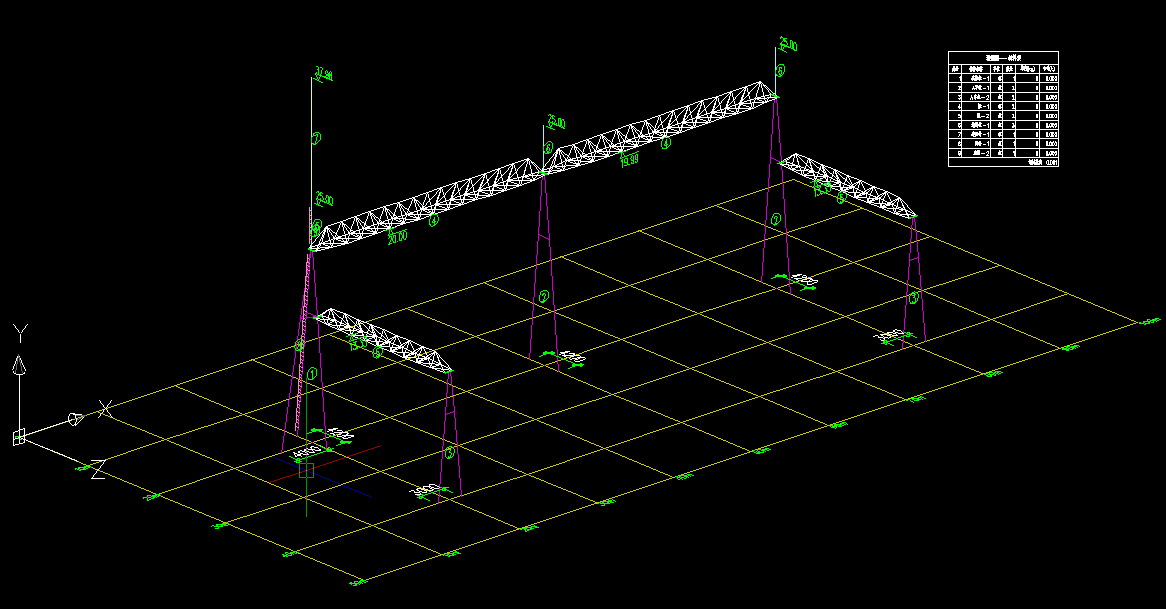
Task: Click the X axis cone arrow on UCS icon
Action: [x=74, y=418]
